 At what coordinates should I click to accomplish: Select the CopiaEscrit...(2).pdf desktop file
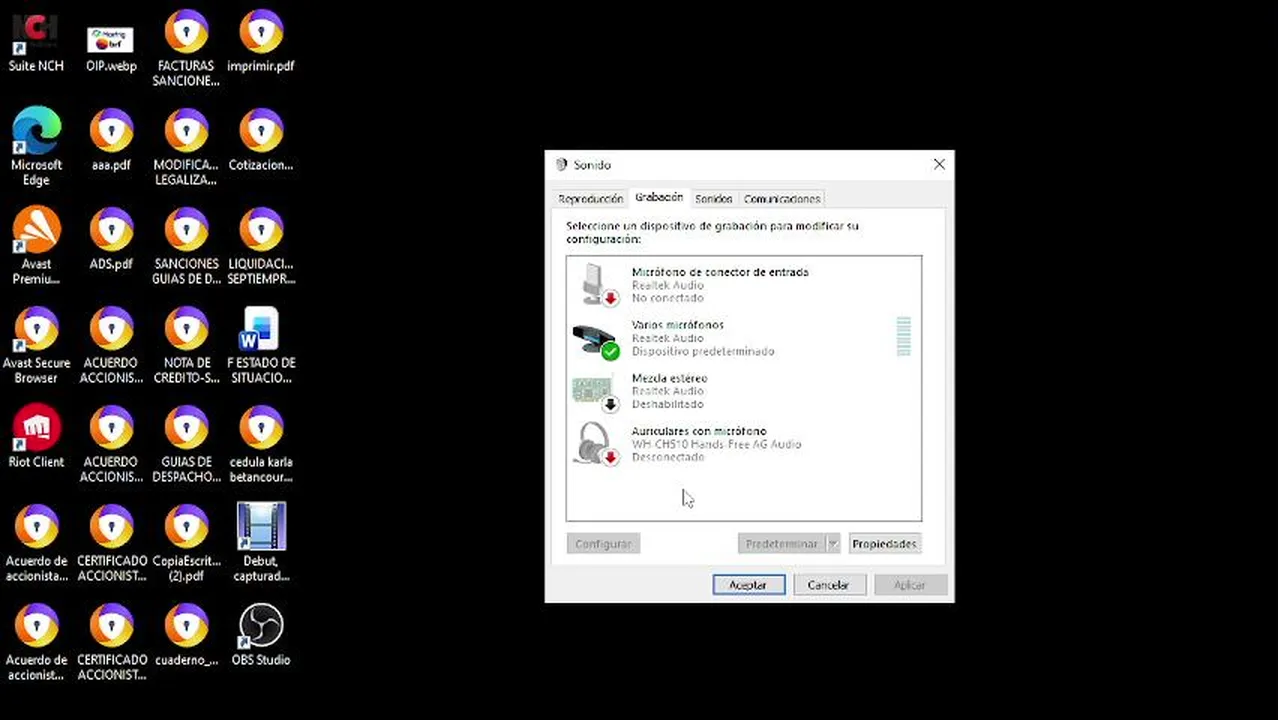[x=186, y=545]
